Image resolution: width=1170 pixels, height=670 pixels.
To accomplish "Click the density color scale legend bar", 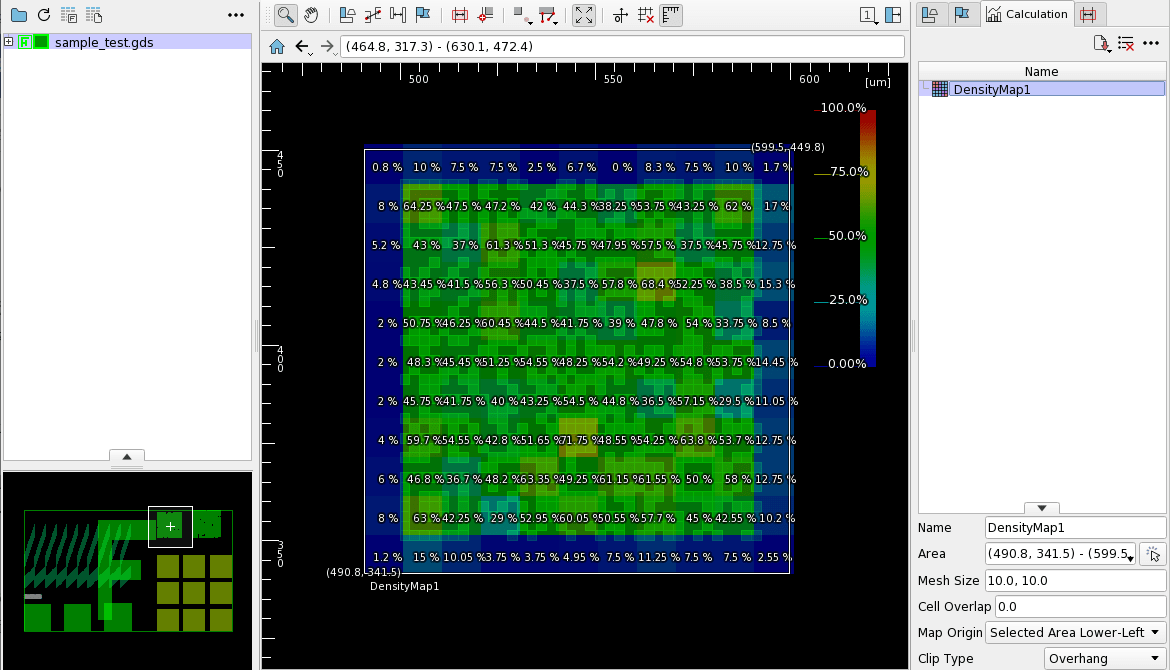I will [x=867, y=237].
